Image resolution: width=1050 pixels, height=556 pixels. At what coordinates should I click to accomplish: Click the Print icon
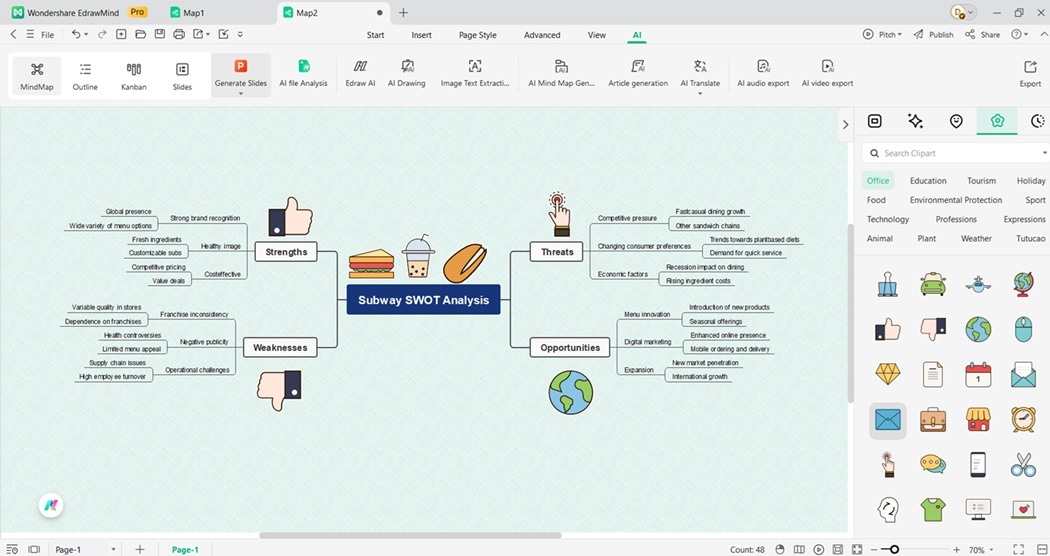point(178,34)
